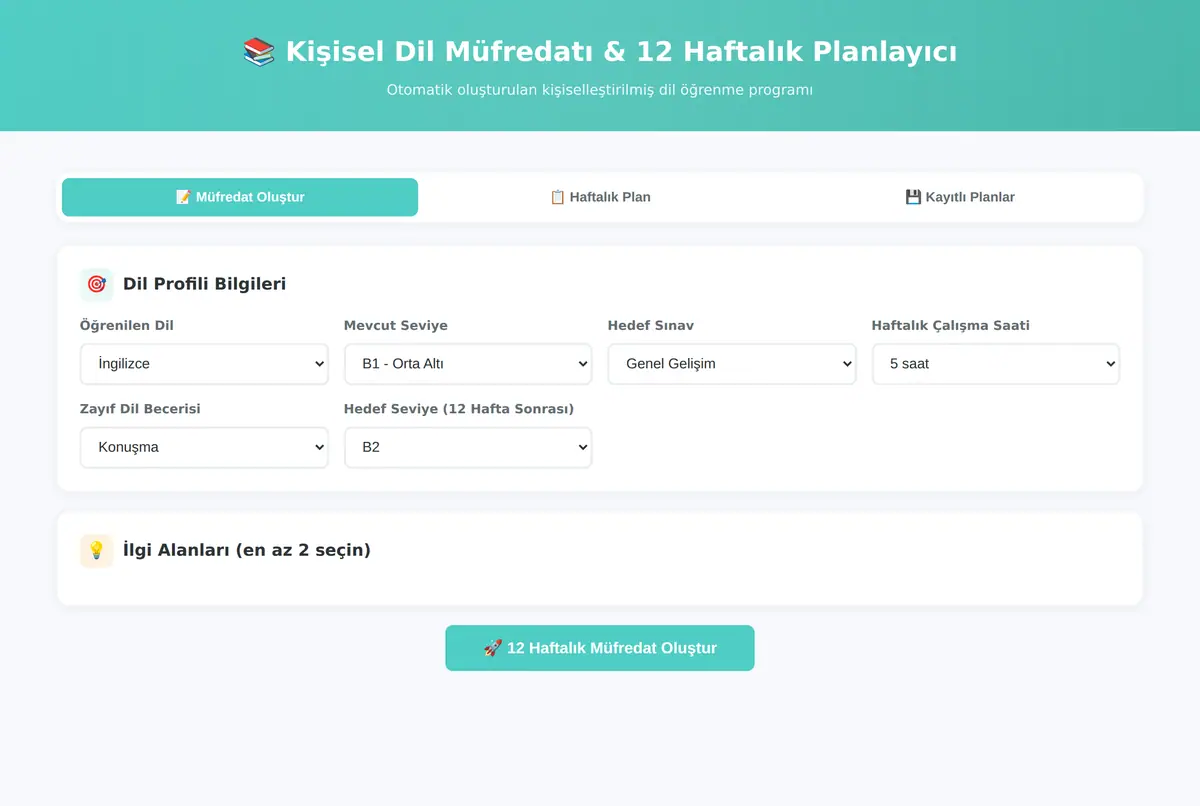Open the Zayıf Dil Becerisi dropdown
1200x806 pixels.
204,447
